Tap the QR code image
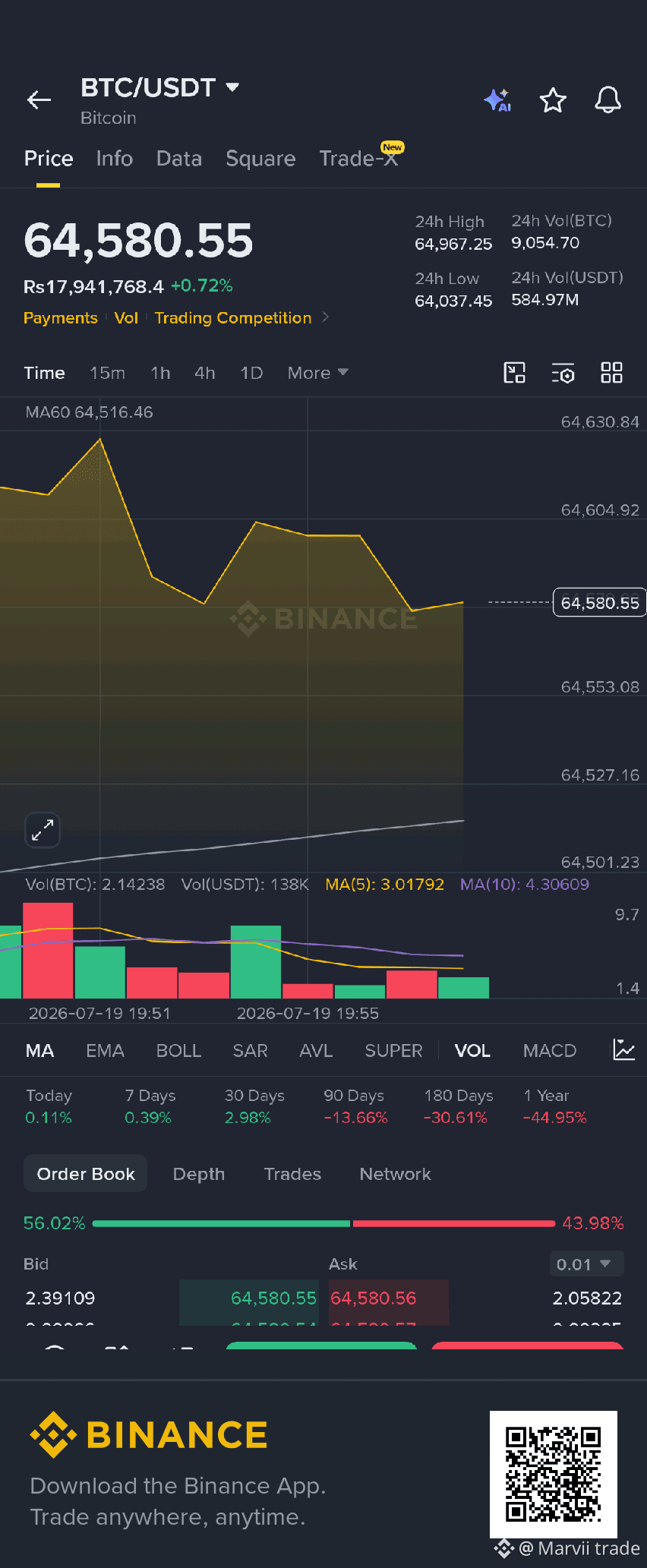The width and height of the screenshot is (647, 1568). [x=554, y=1474]
